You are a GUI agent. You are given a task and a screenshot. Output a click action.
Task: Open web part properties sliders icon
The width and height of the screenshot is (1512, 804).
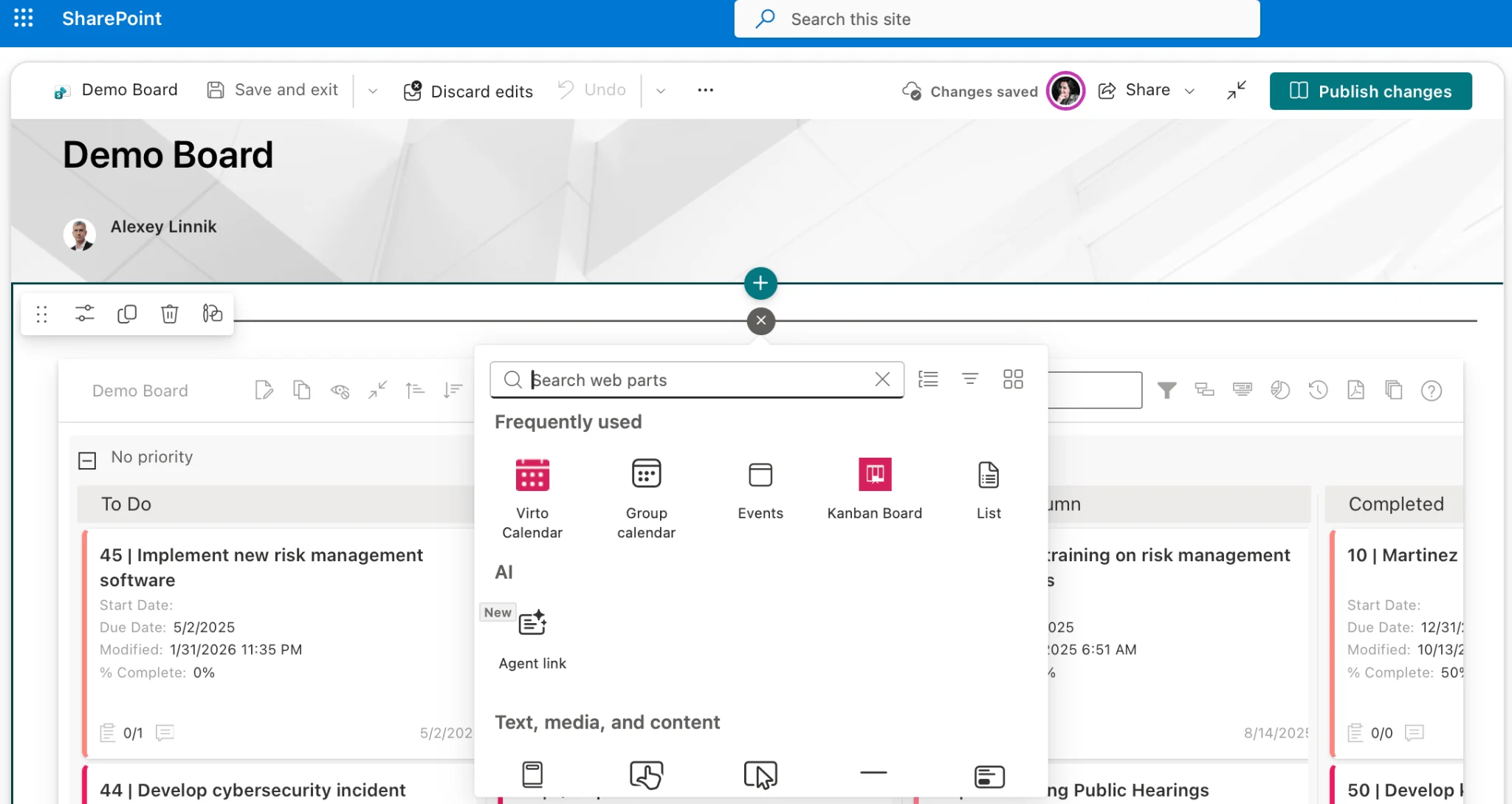point(85,314)
